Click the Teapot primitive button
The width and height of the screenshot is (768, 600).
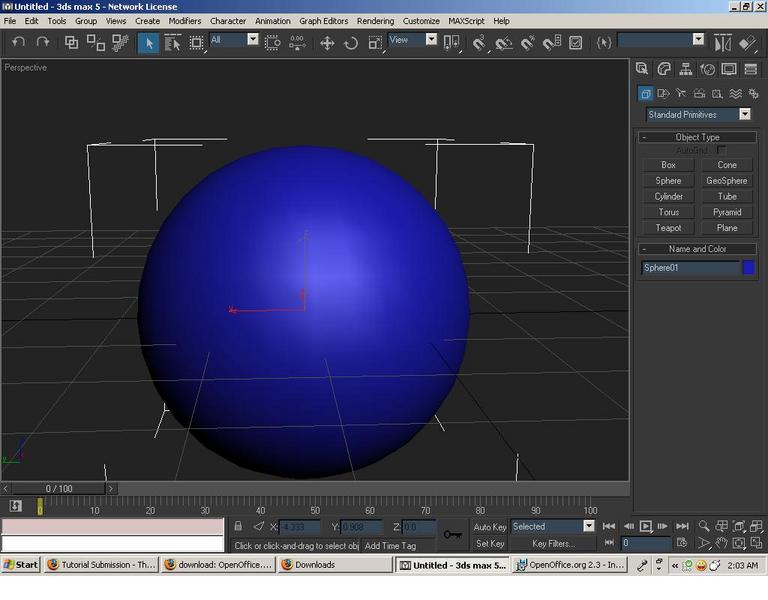(668, 228)
